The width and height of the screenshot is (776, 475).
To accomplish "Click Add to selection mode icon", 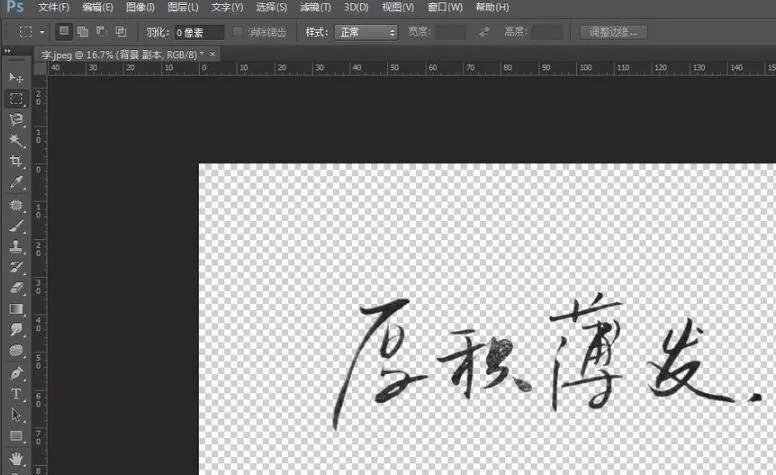I will point(83,32).
